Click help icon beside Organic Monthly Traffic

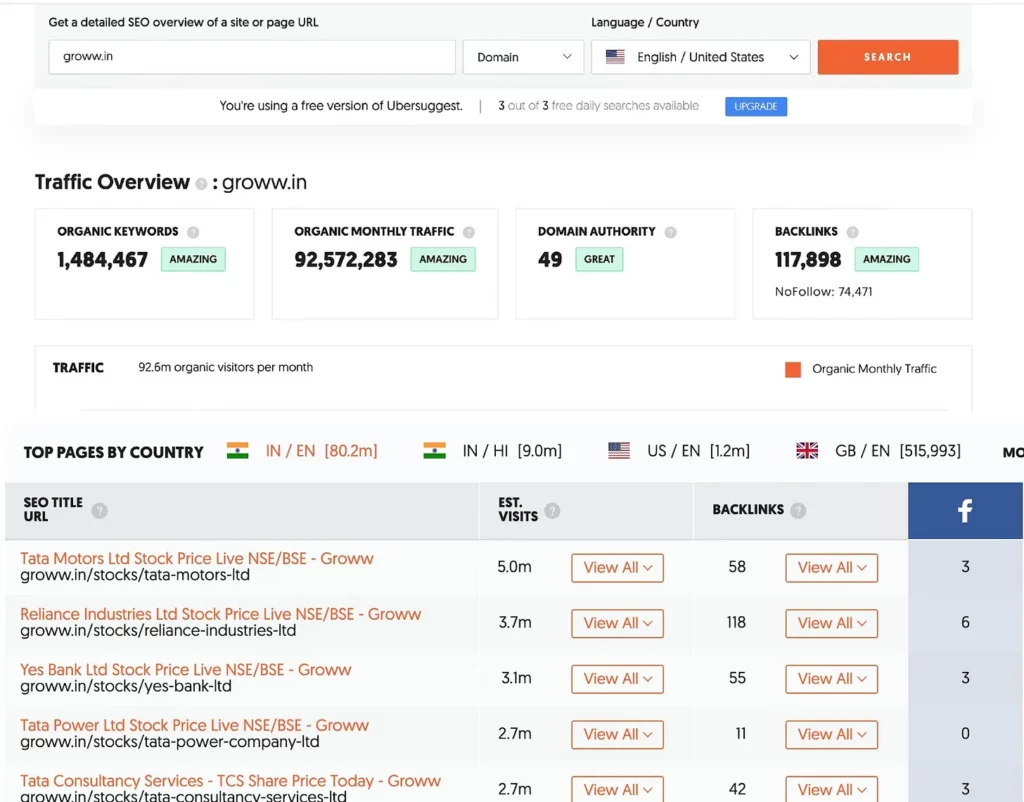tap(469, 232)
